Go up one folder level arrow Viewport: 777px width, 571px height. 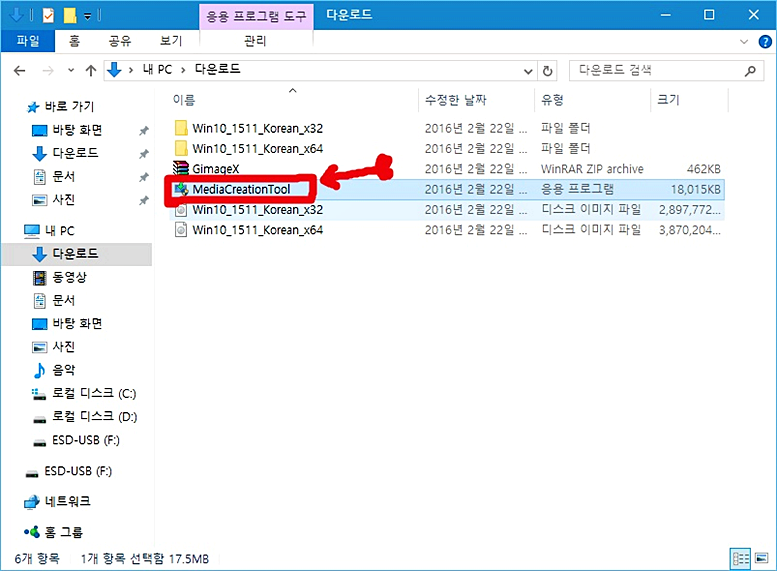[91, 71]
